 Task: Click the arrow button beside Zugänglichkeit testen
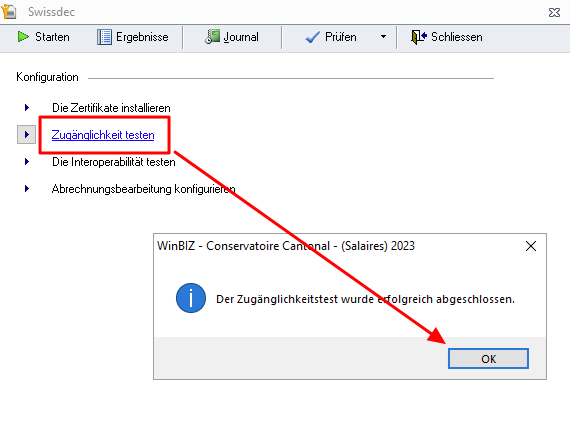point(27,134)
